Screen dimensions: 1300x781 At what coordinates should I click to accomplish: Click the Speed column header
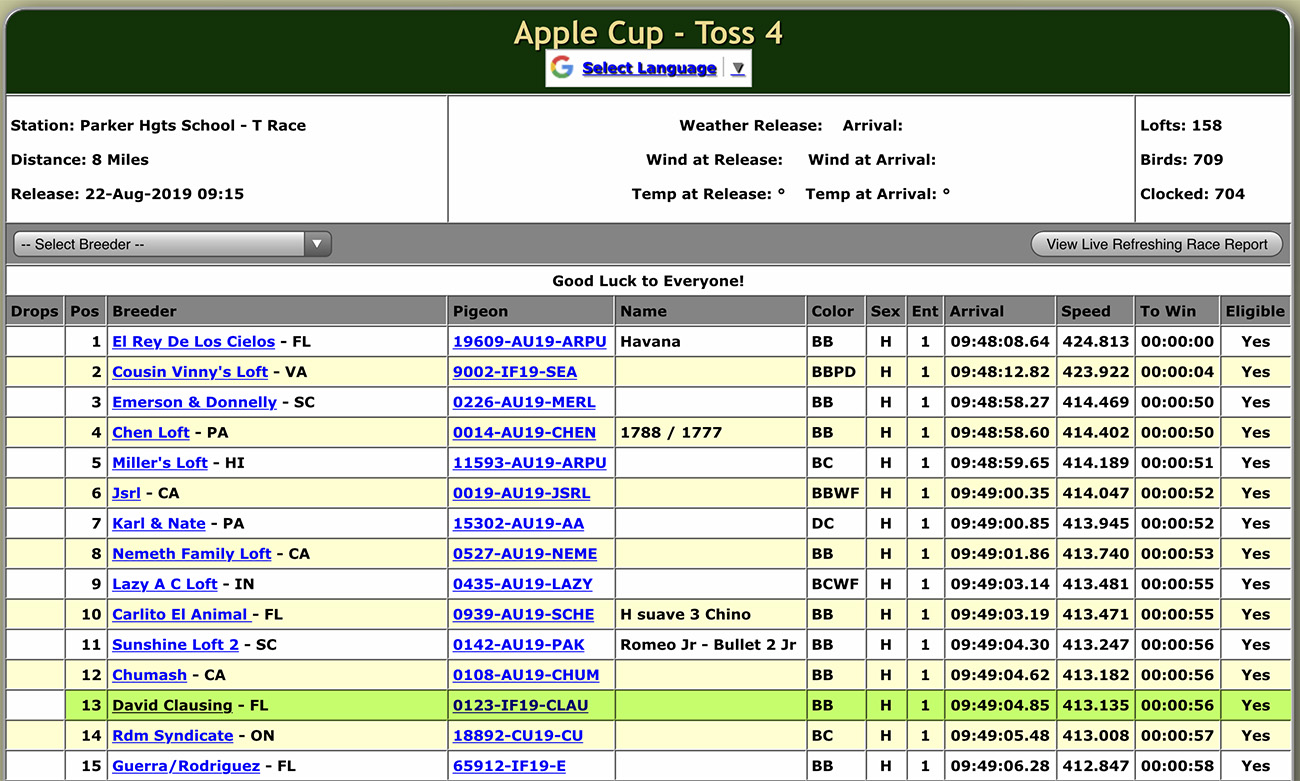(x=1086, y=311)
